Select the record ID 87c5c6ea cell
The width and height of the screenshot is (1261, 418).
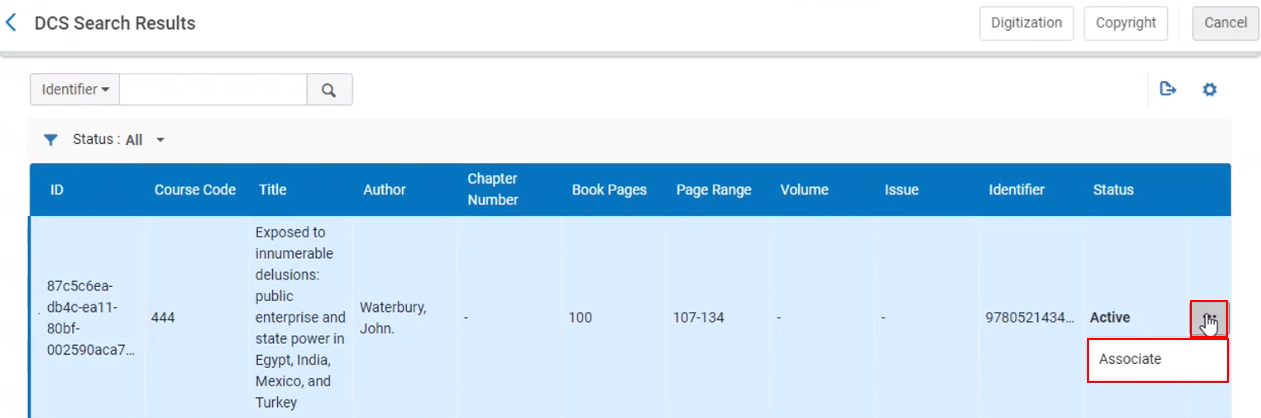[91, 318]
